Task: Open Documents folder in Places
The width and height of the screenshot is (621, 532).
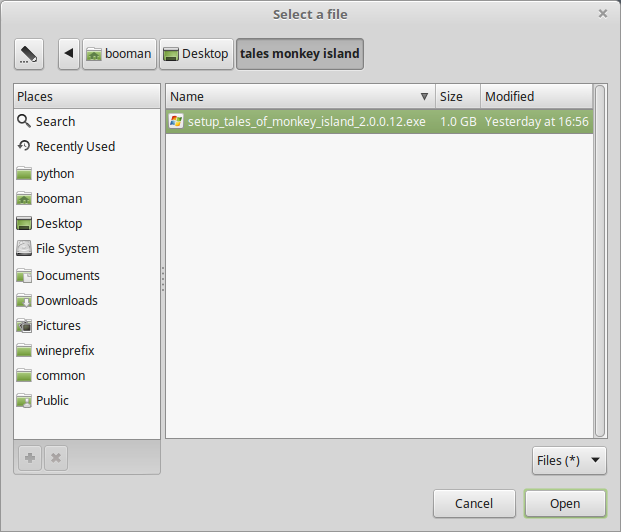Action: (87, 275)
